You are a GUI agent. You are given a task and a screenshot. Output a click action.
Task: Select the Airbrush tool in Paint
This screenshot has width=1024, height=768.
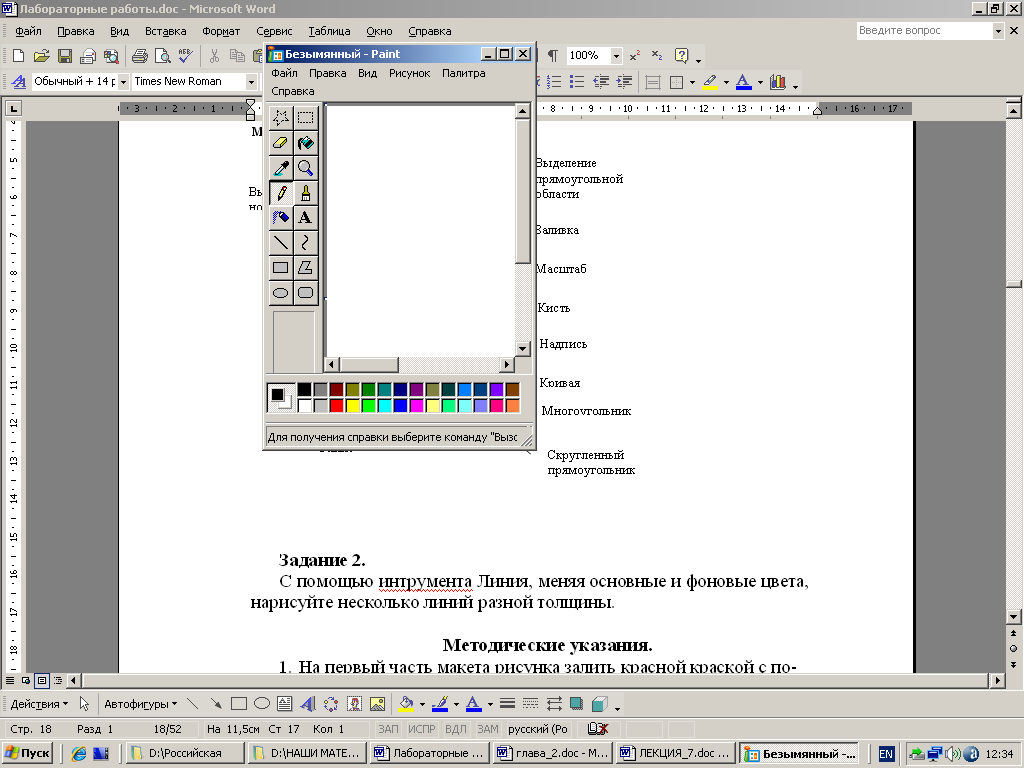click(281, 217)
